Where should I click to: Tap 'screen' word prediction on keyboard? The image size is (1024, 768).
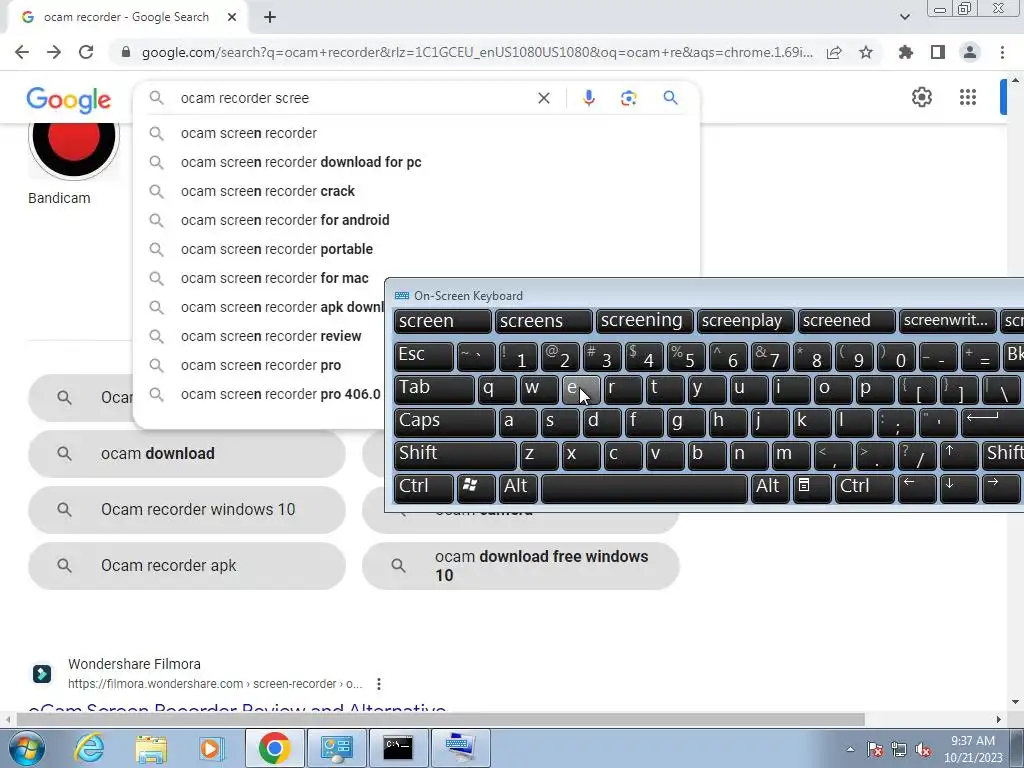tap(442, 321)
